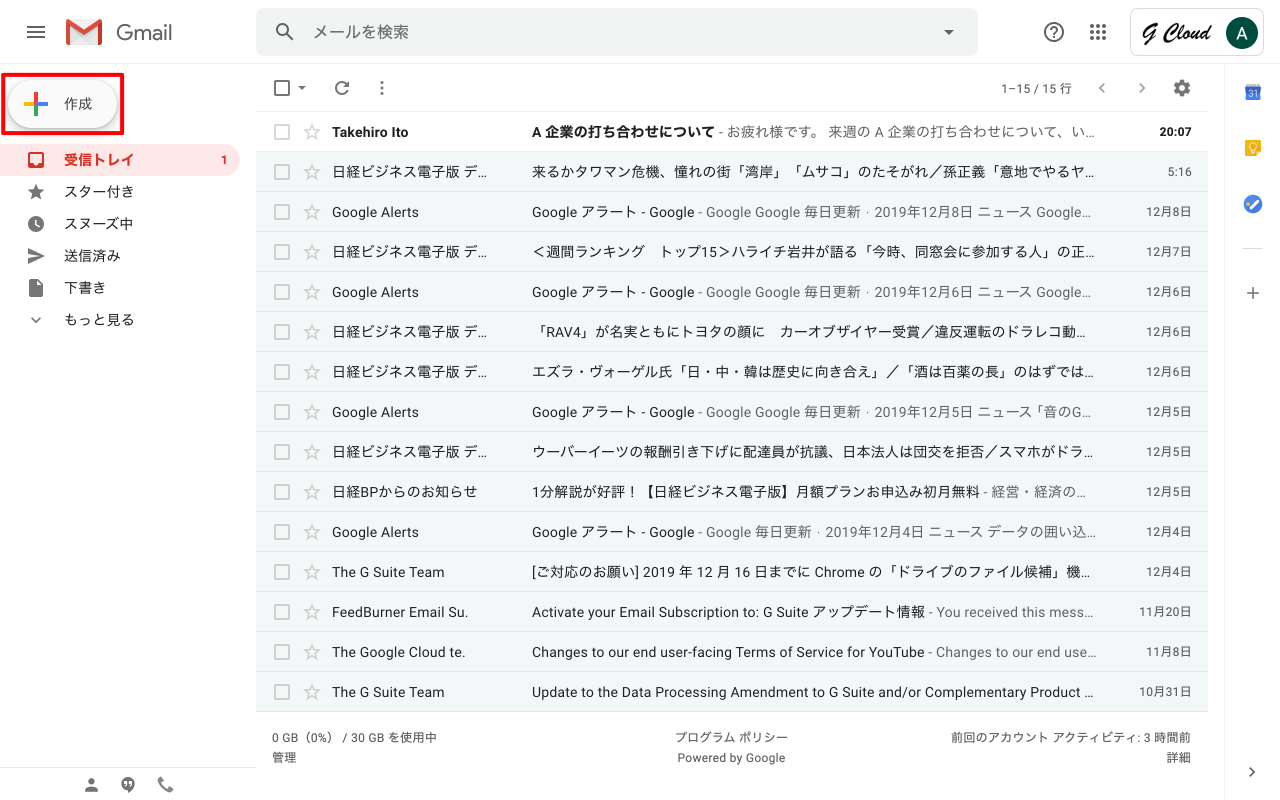Click the search magnifier icon
1280x800 pixels.
285,32
